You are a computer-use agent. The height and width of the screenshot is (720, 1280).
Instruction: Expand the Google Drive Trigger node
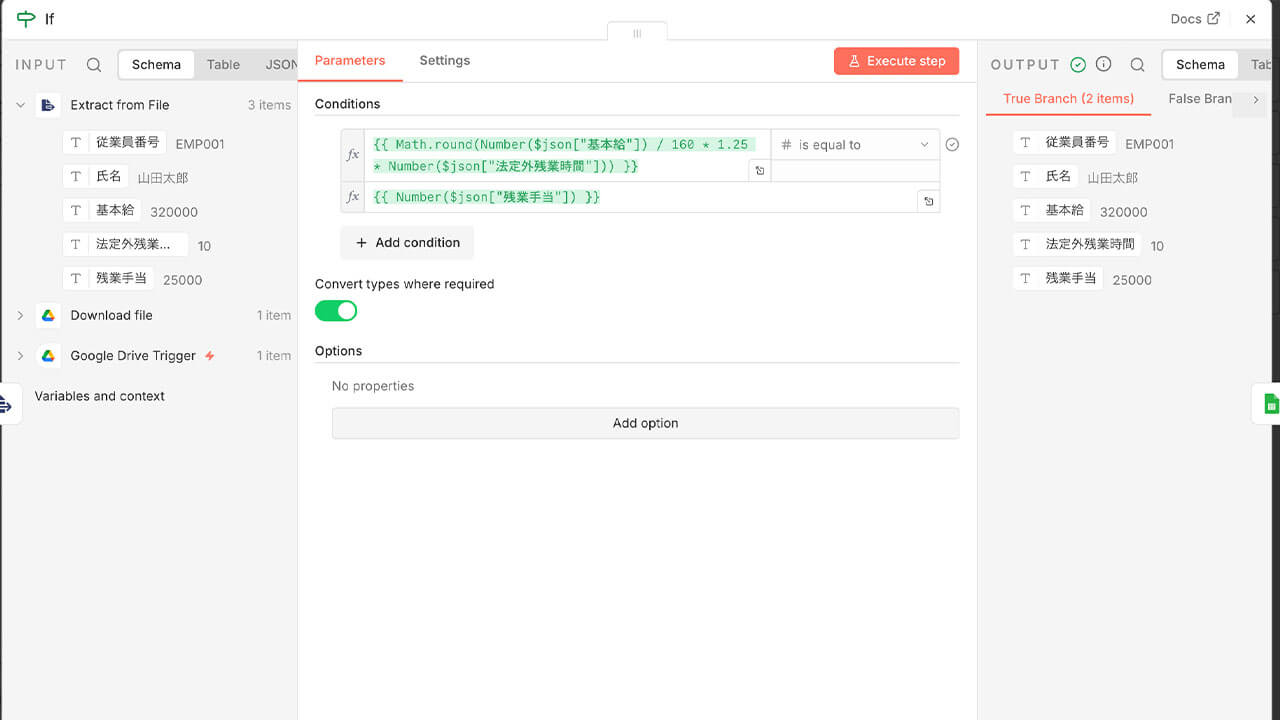(x=20, y=356)
